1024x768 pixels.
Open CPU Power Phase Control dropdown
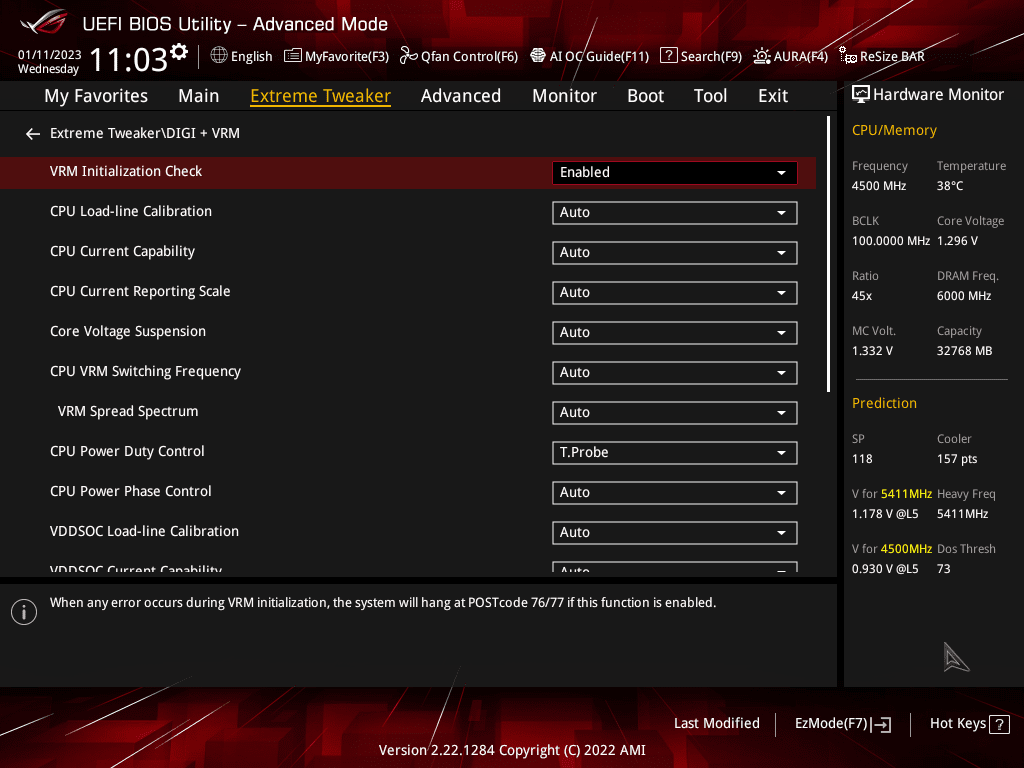[x=675, y=492]
